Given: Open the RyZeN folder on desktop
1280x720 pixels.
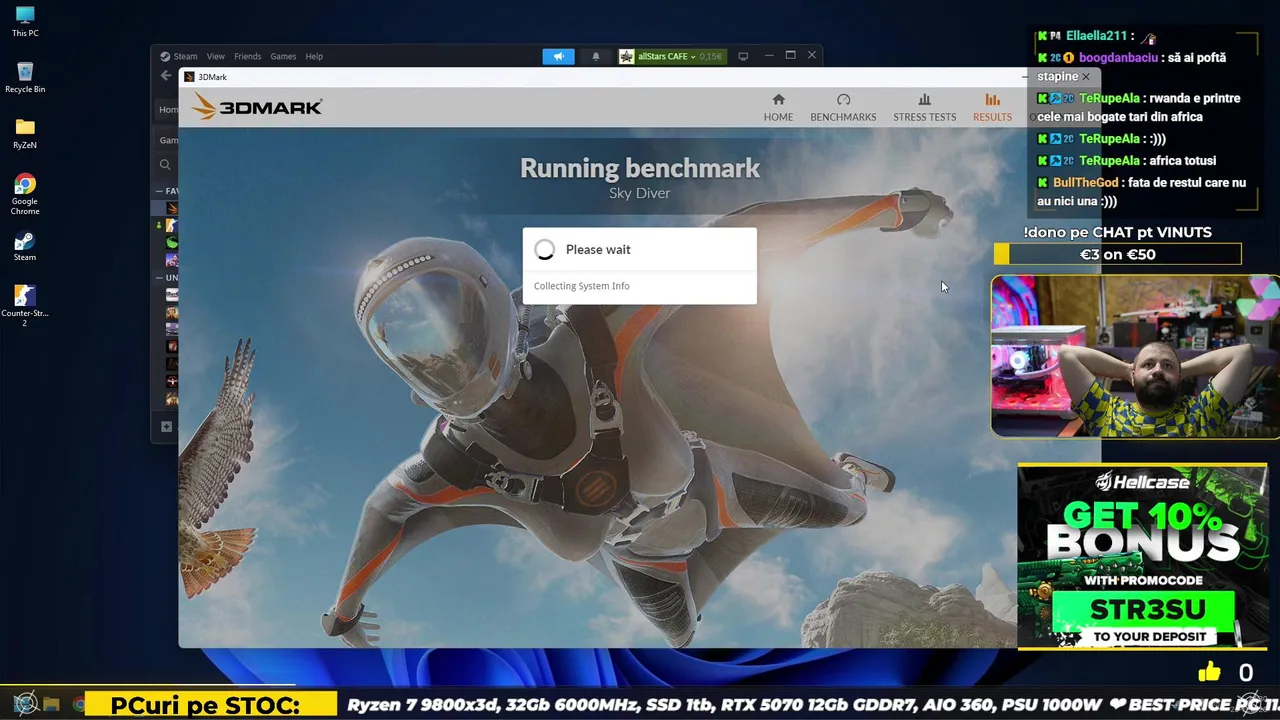Looking at the screenshot, I should coord(25,133).
